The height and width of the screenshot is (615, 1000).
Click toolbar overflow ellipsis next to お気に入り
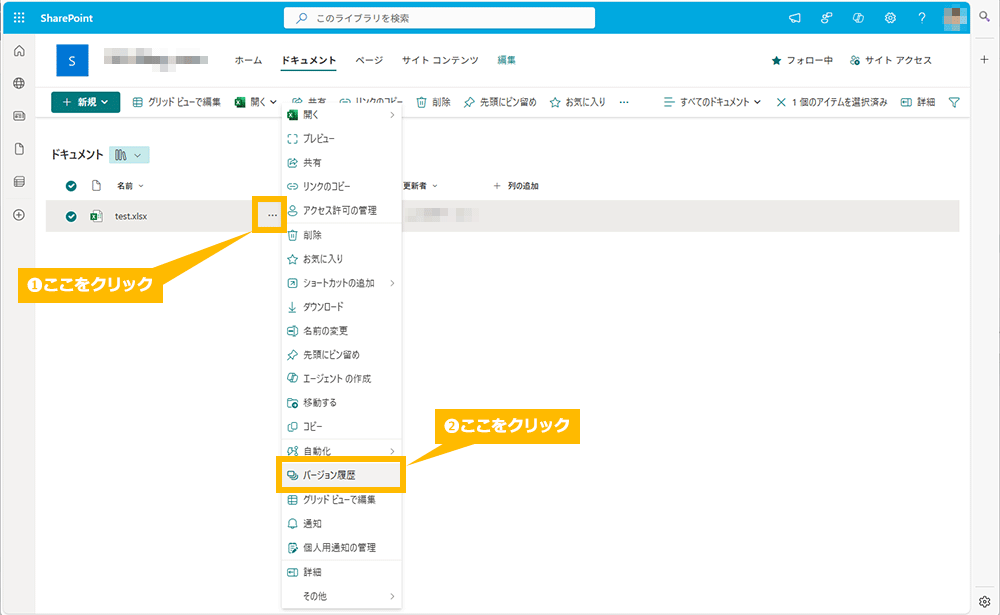point(624,102)
